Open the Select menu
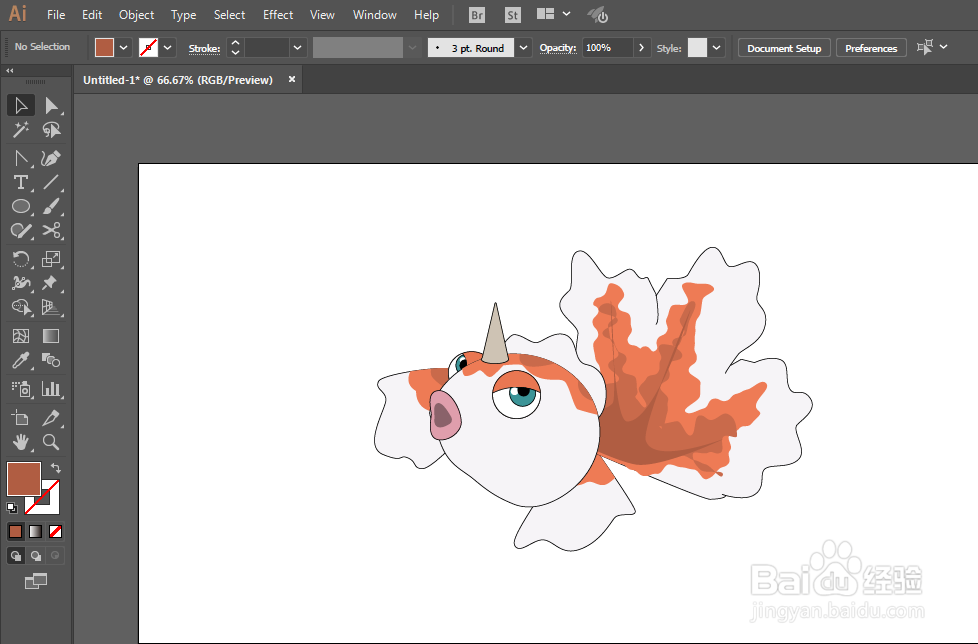The height and width of the screenshot is (644, 978). click(x=230, y=14)
